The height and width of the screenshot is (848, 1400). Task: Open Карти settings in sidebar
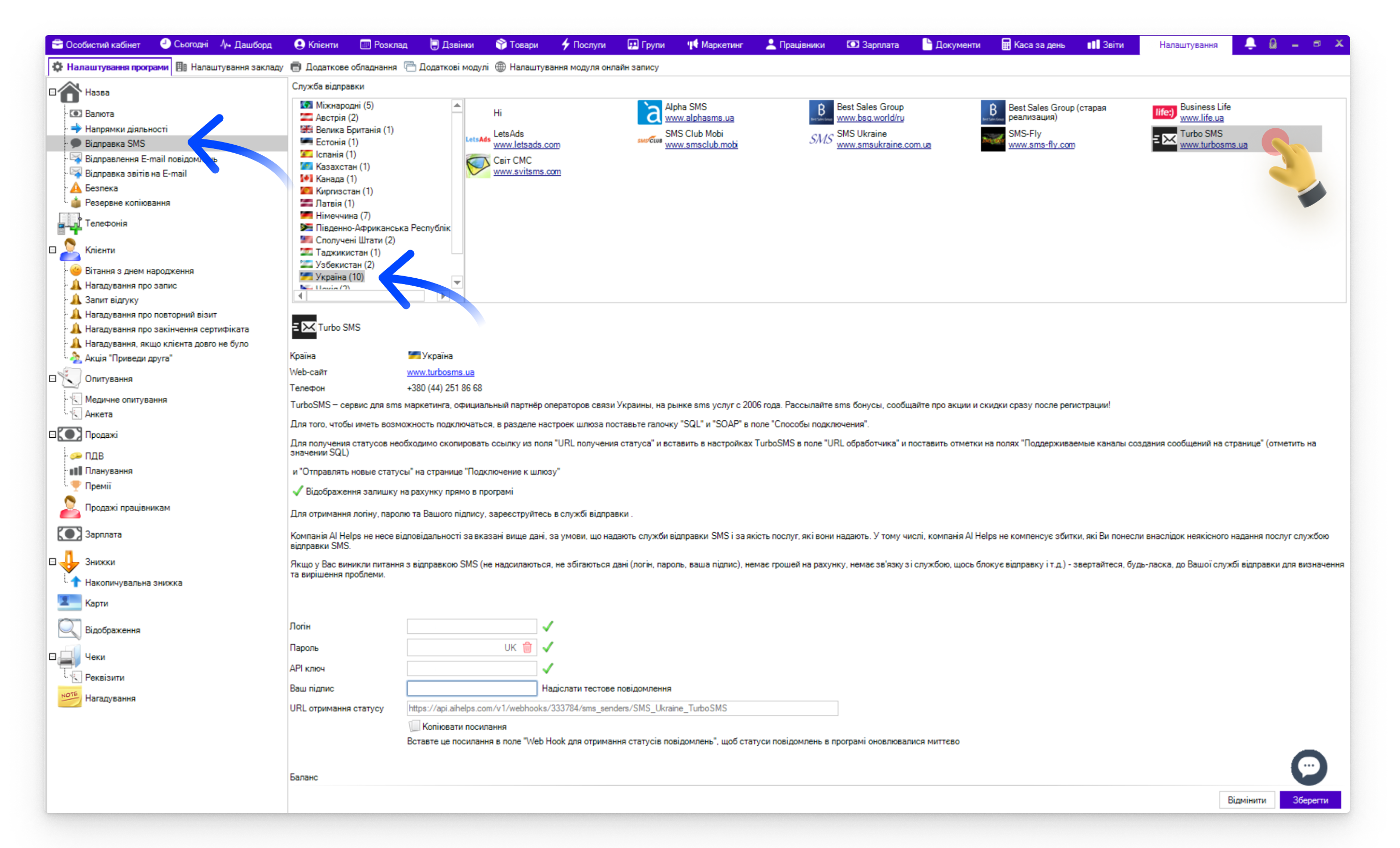[x=96, y=603]
